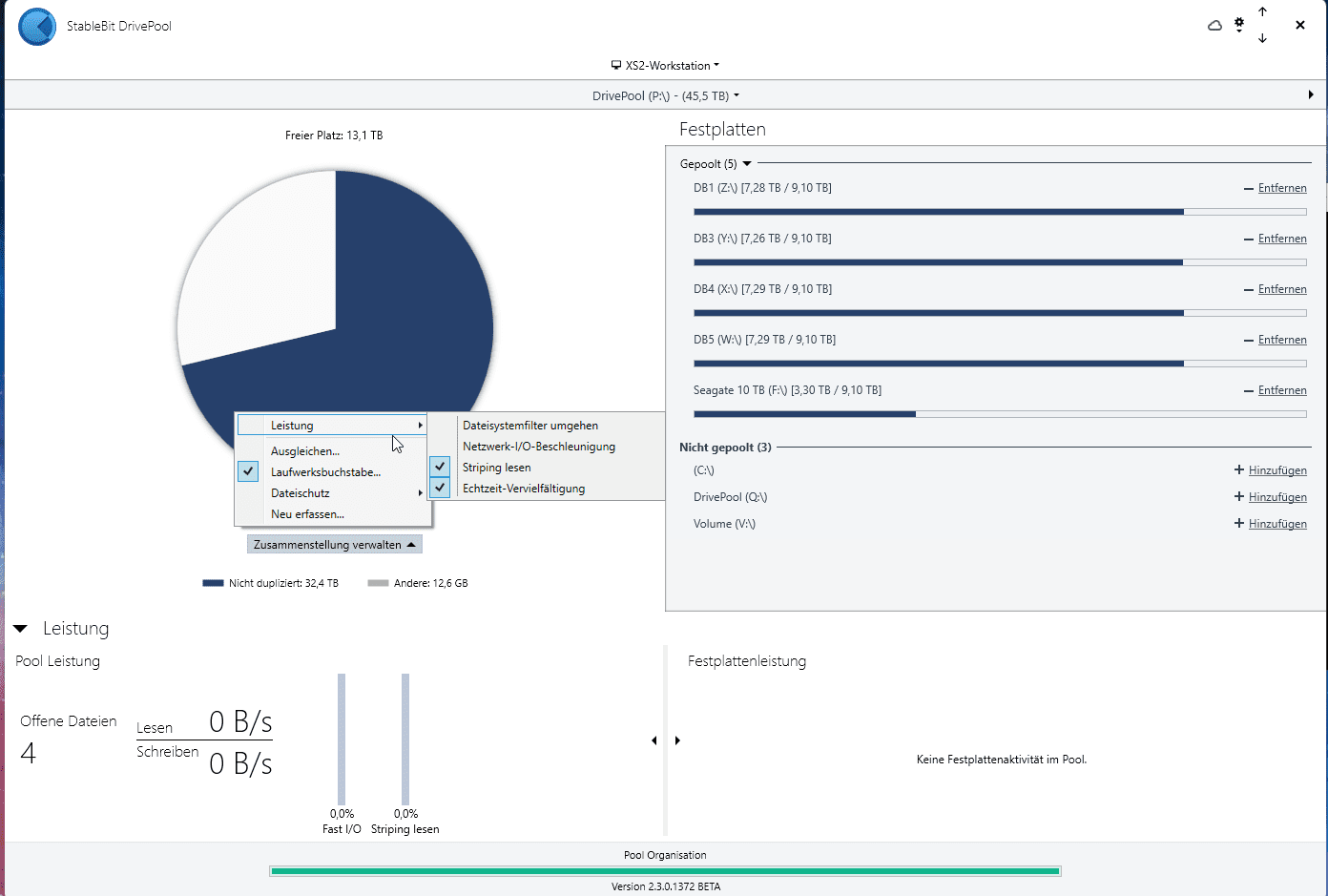
Task: Click the monitor icon beside XS2-Workstation
Action: [616, 65]
